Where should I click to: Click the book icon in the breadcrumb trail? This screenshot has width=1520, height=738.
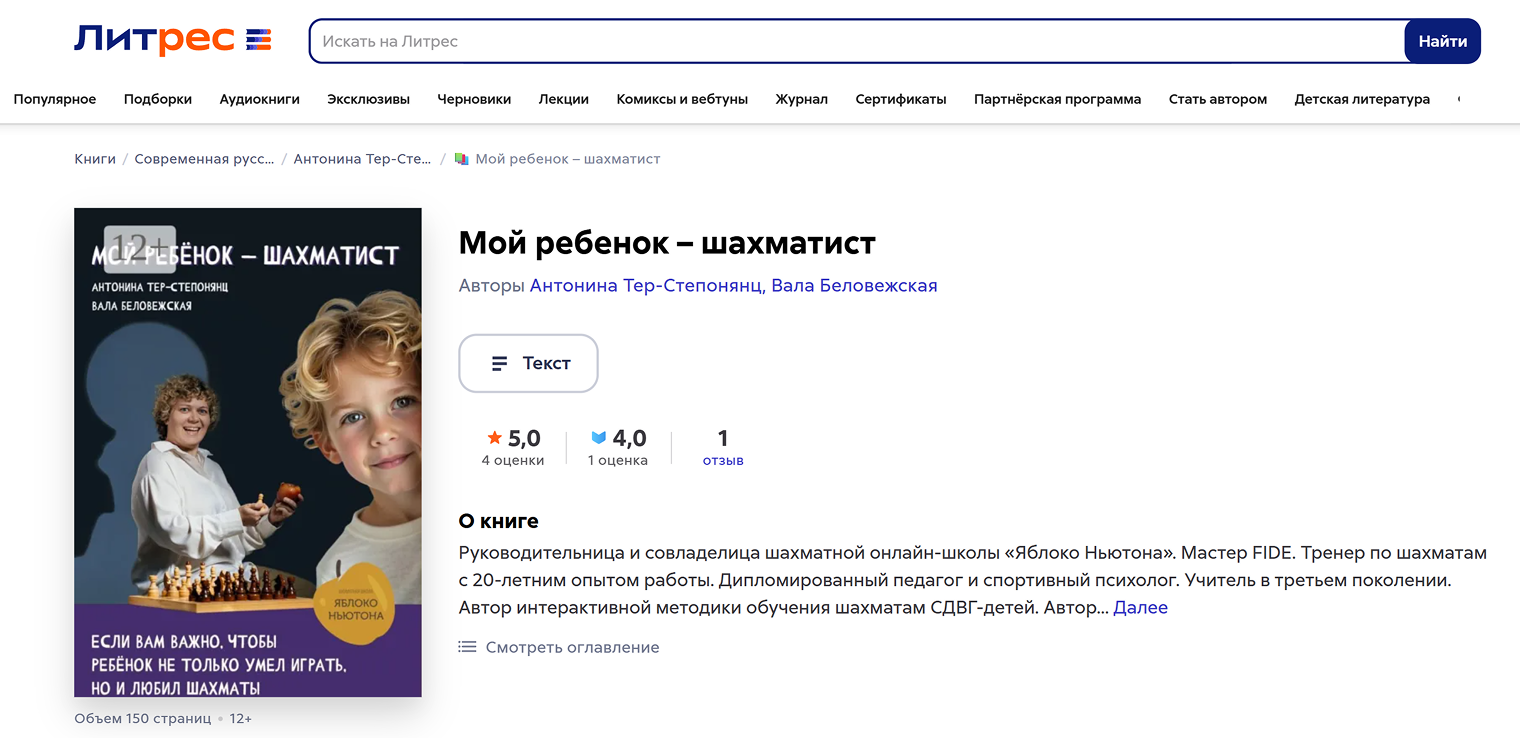[x=461, y=158]
